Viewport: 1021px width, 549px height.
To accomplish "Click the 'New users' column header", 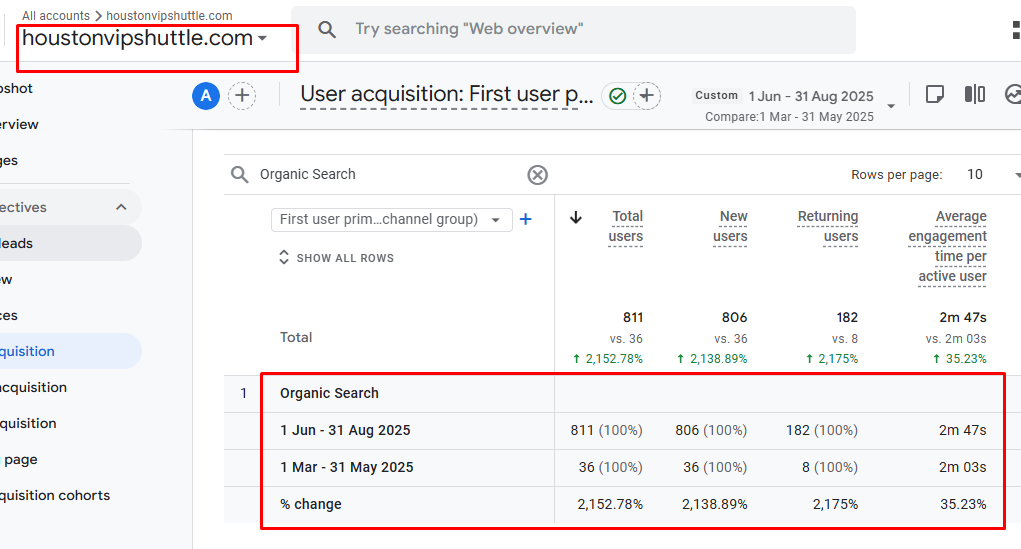I will (x=732, y=226).
